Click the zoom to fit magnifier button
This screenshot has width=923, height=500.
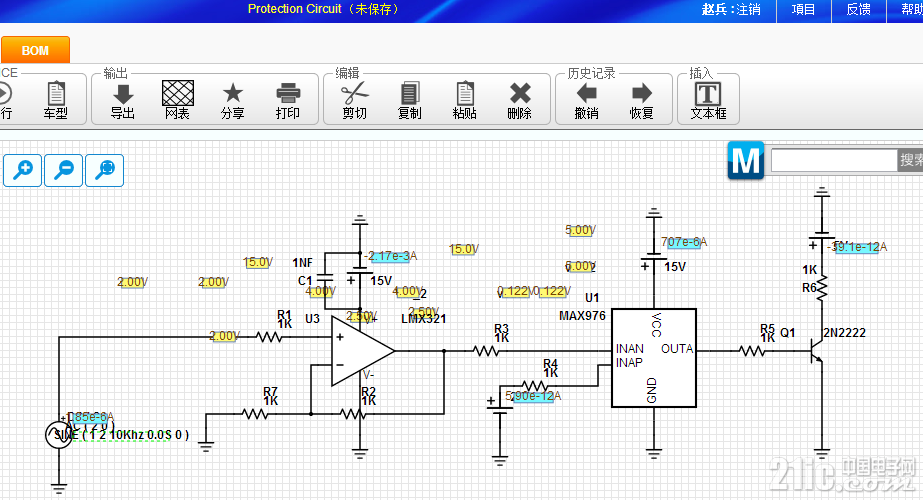(x=105, y=170)
